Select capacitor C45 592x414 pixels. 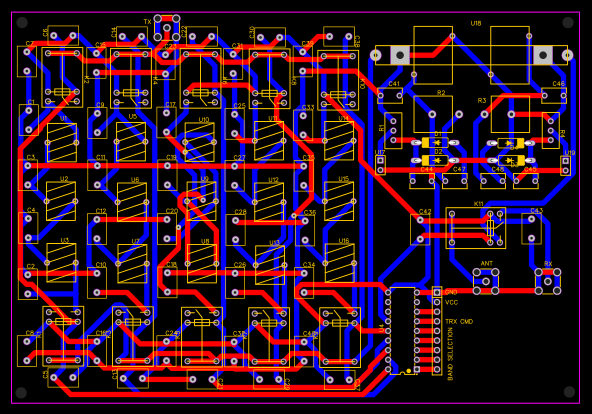click(526, 181)
